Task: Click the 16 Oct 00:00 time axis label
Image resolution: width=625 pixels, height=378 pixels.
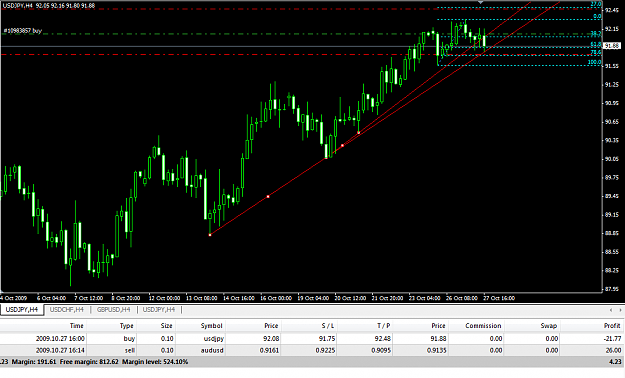Action: (x=276, y=298)
